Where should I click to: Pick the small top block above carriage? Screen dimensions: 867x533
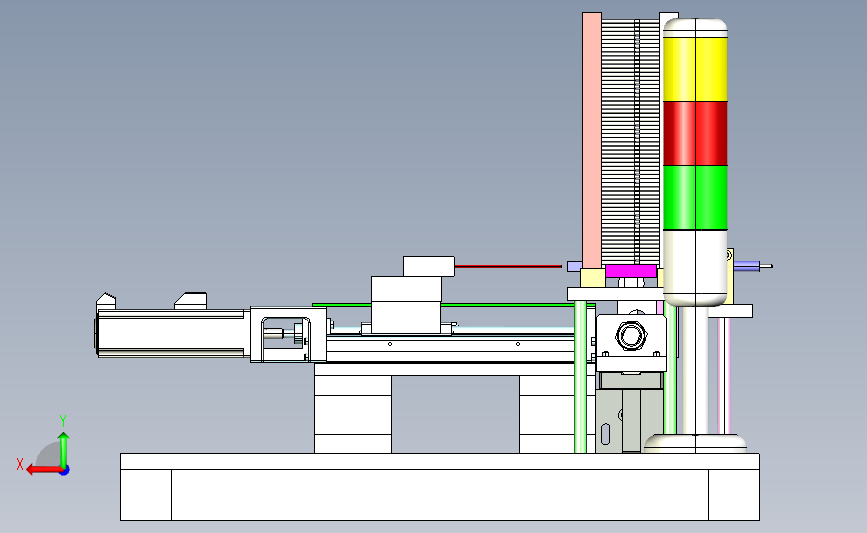tap(429, 266)
